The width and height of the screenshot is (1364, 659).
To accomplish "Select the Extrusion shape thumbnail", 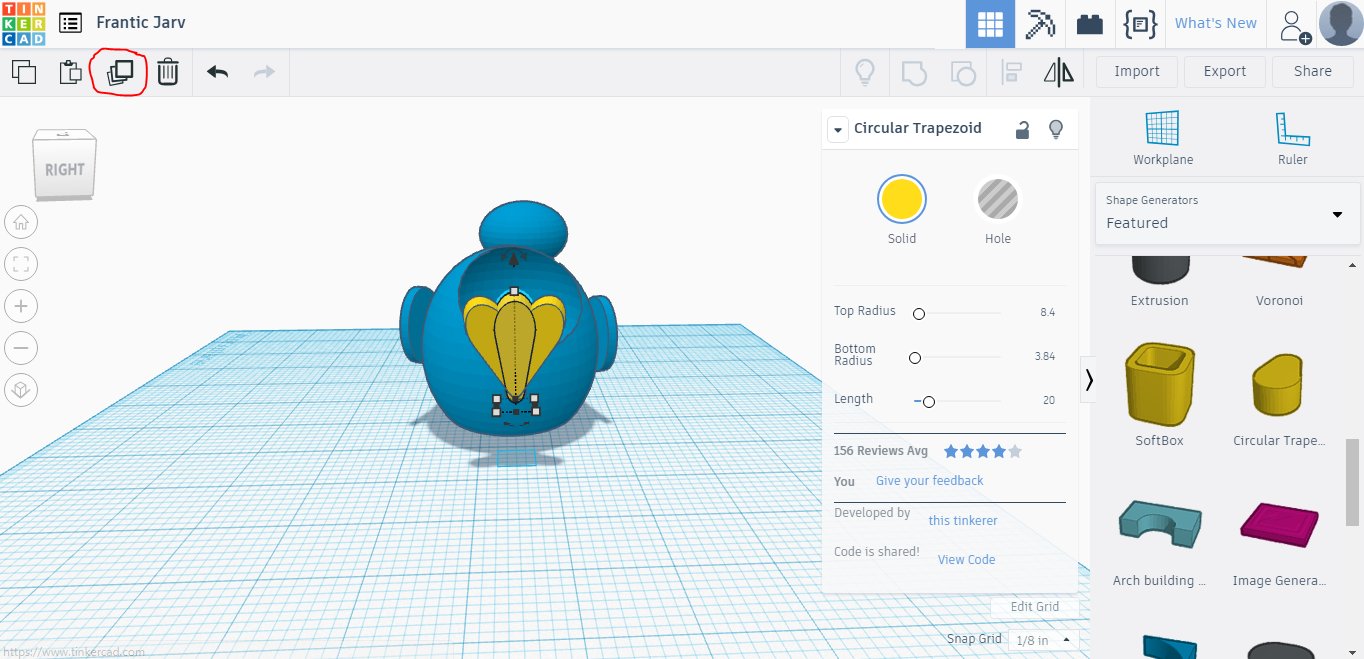I will [x=1160, y=270].
